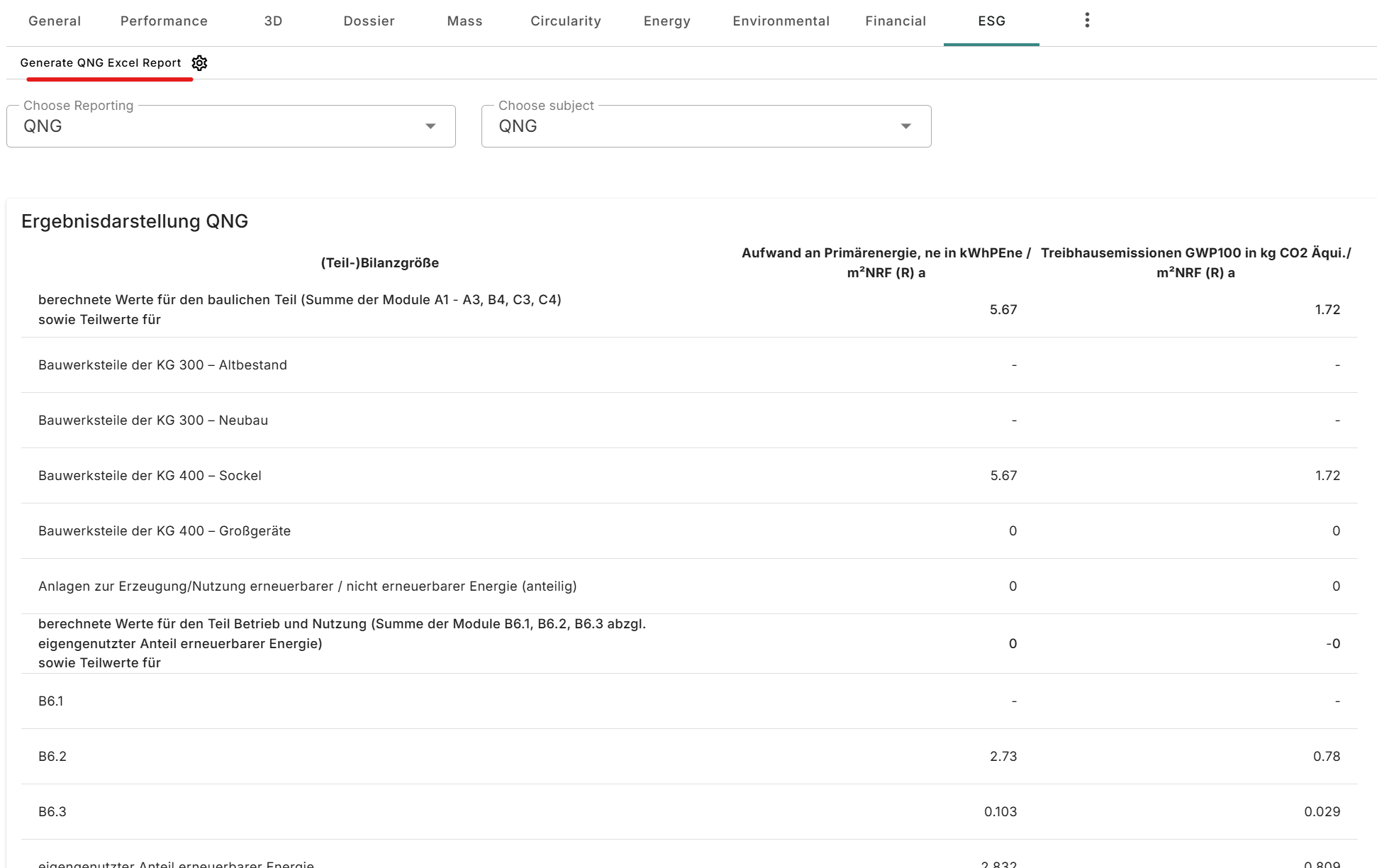This screenshot has height=868, width=1377.
Task: Click the Choose Reporting field showing QNG
Action: coord(213,126)
